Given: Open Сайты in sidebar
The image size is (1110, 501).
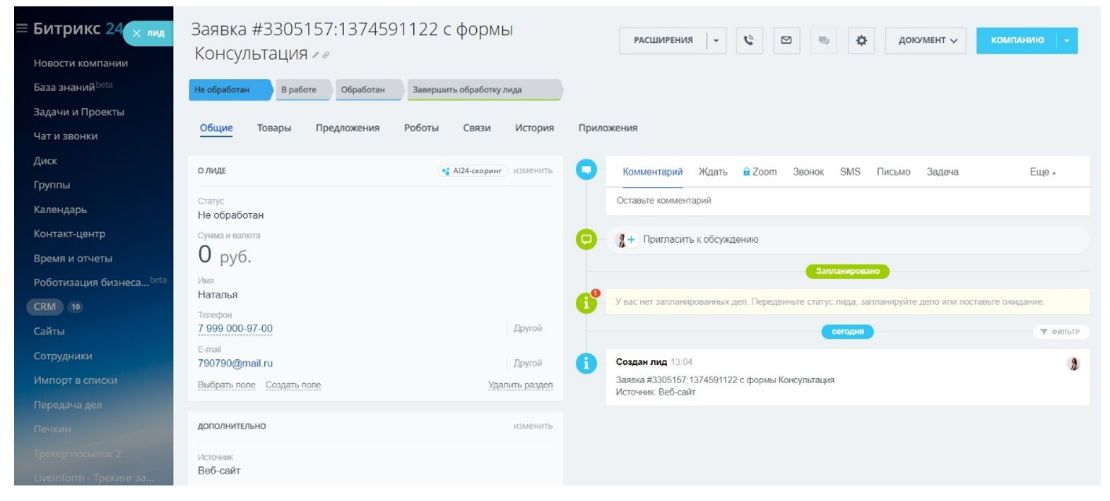Looking at the screenshot, I should click(49, 331).
